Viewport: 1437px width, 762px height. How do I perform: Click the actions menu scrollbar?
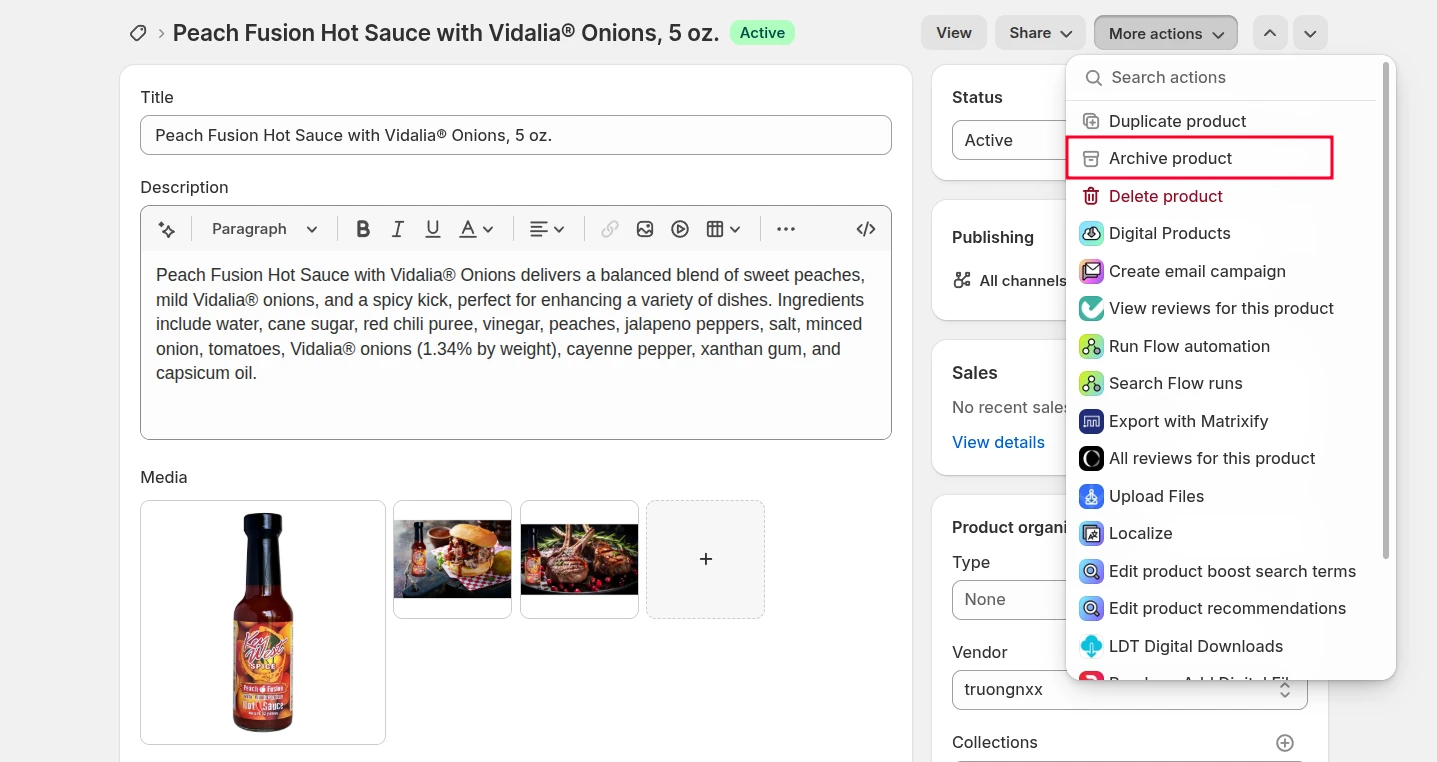1385,310
